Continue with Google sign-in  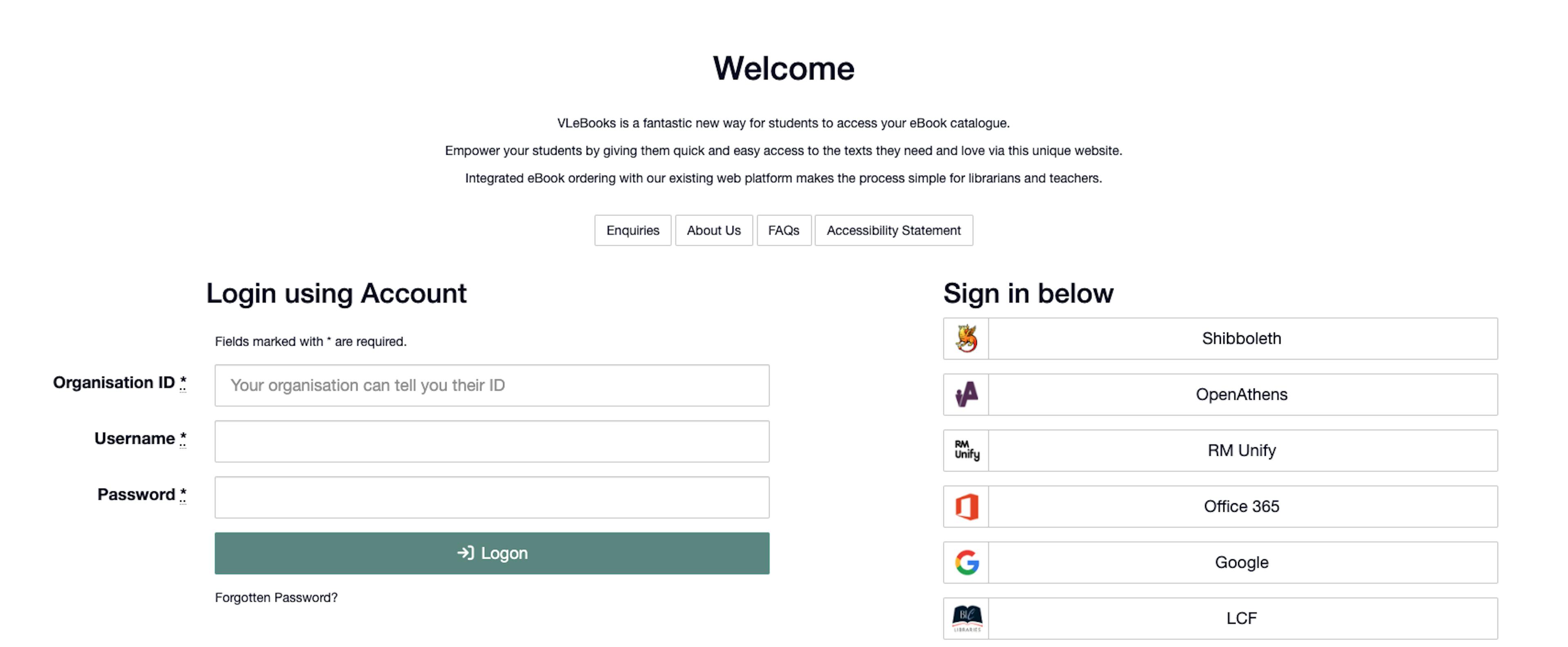1242,562
